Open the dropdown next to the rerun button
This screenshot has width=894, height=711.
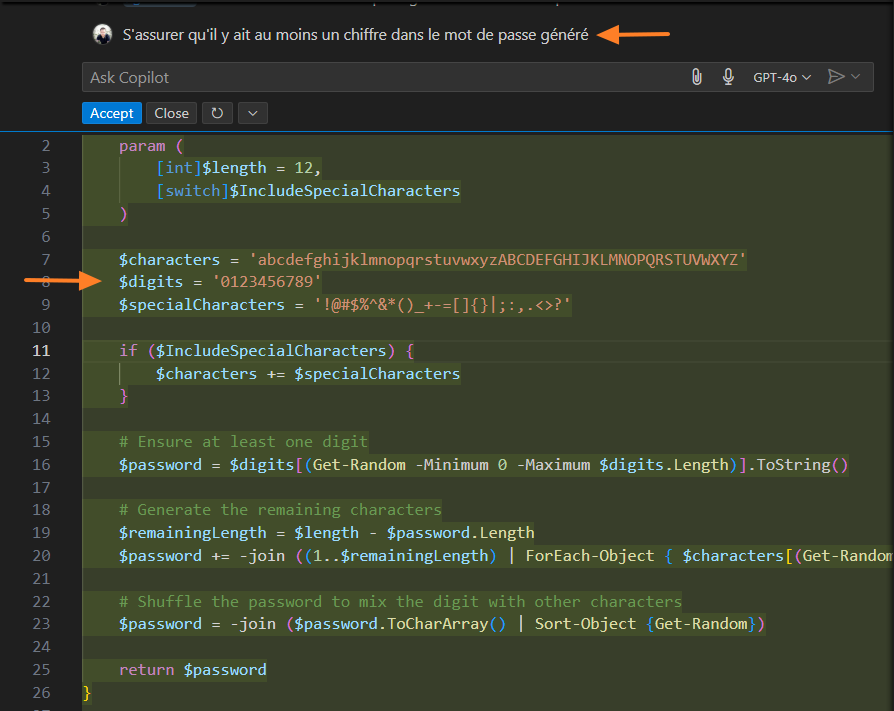coord(252,113)
